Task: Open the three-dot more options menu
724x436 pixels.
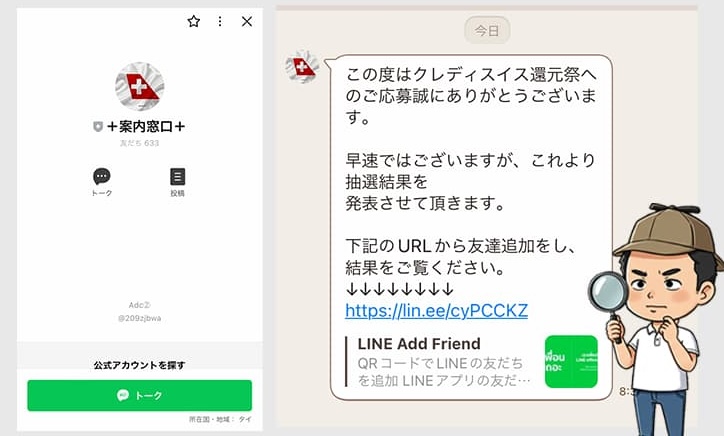Action: [220, 21]
